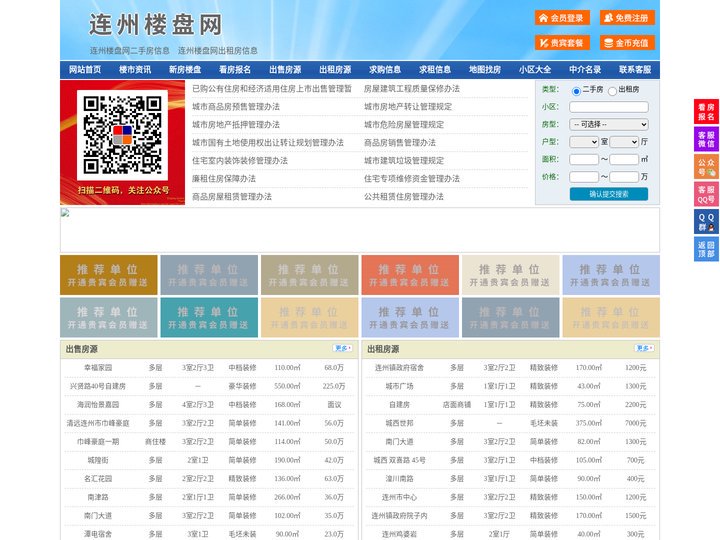Open 名汇花园 sale listing
This screenshot has height=540, width=720.
[x=98, y=478]
